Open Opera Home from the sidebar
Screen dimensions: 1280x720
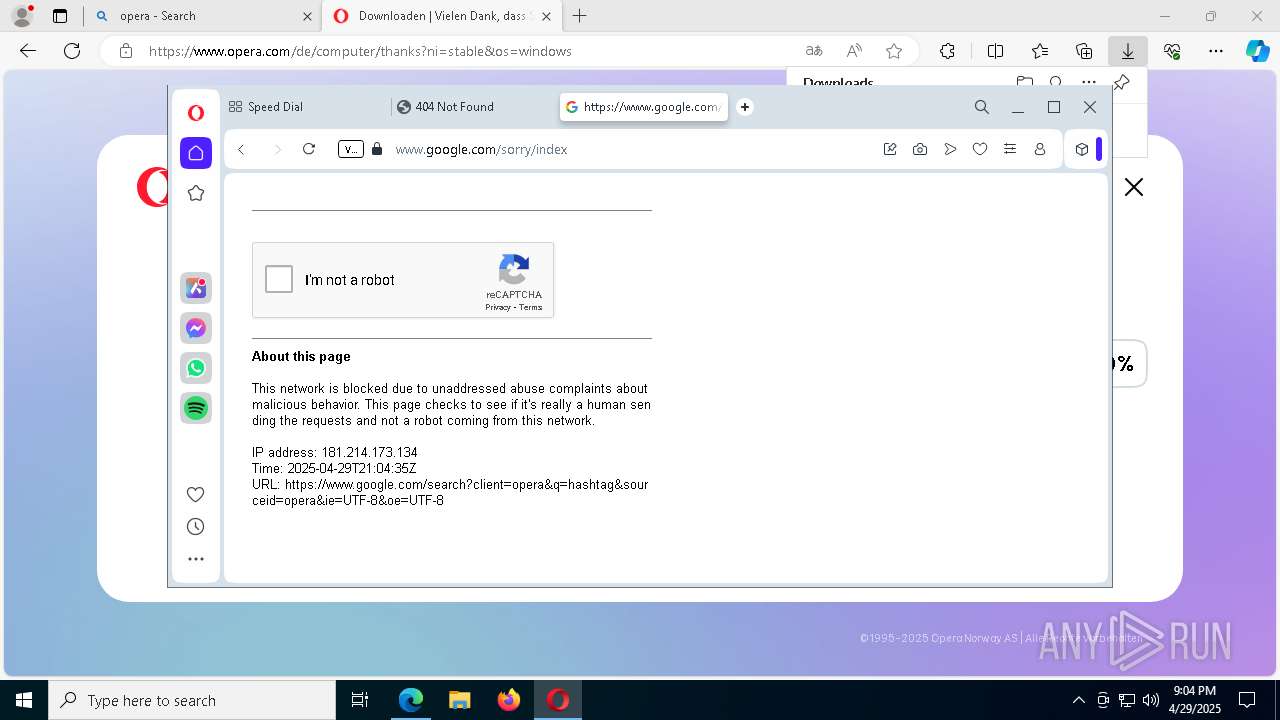pyautogui.click(x=196, y=153)
